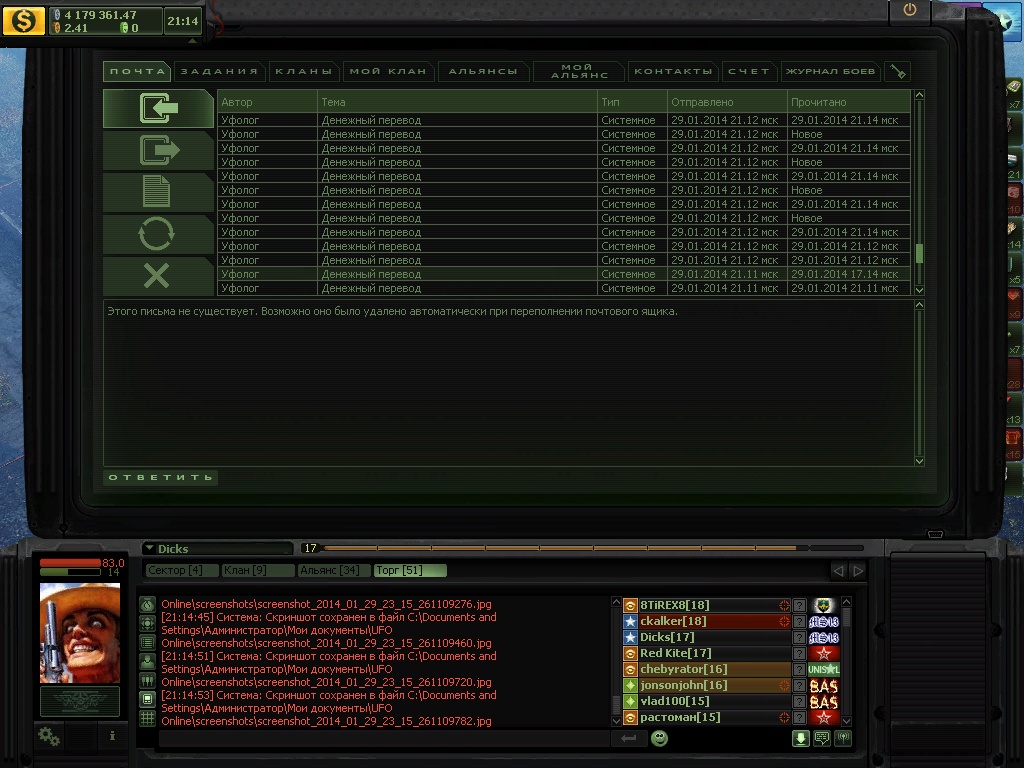
Task: Switch to the ПОЧТА tab
Action: point(137,71)
